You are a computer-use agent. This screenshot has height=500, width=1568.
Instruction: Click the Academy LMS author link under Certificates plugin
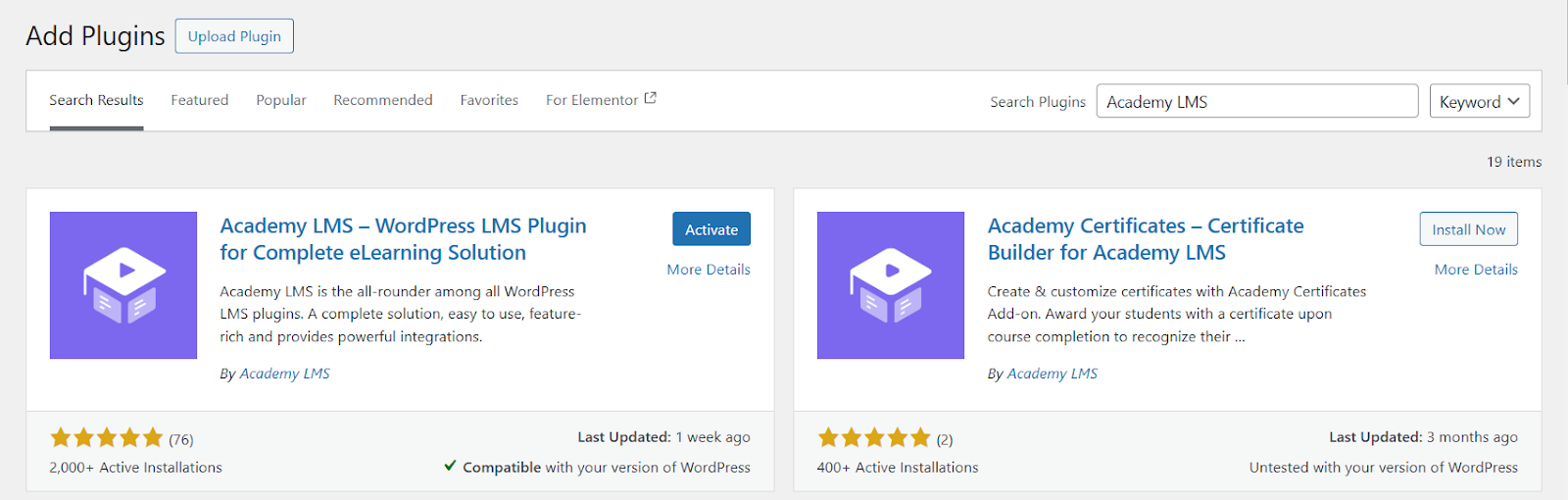[x=1053, y=374]
